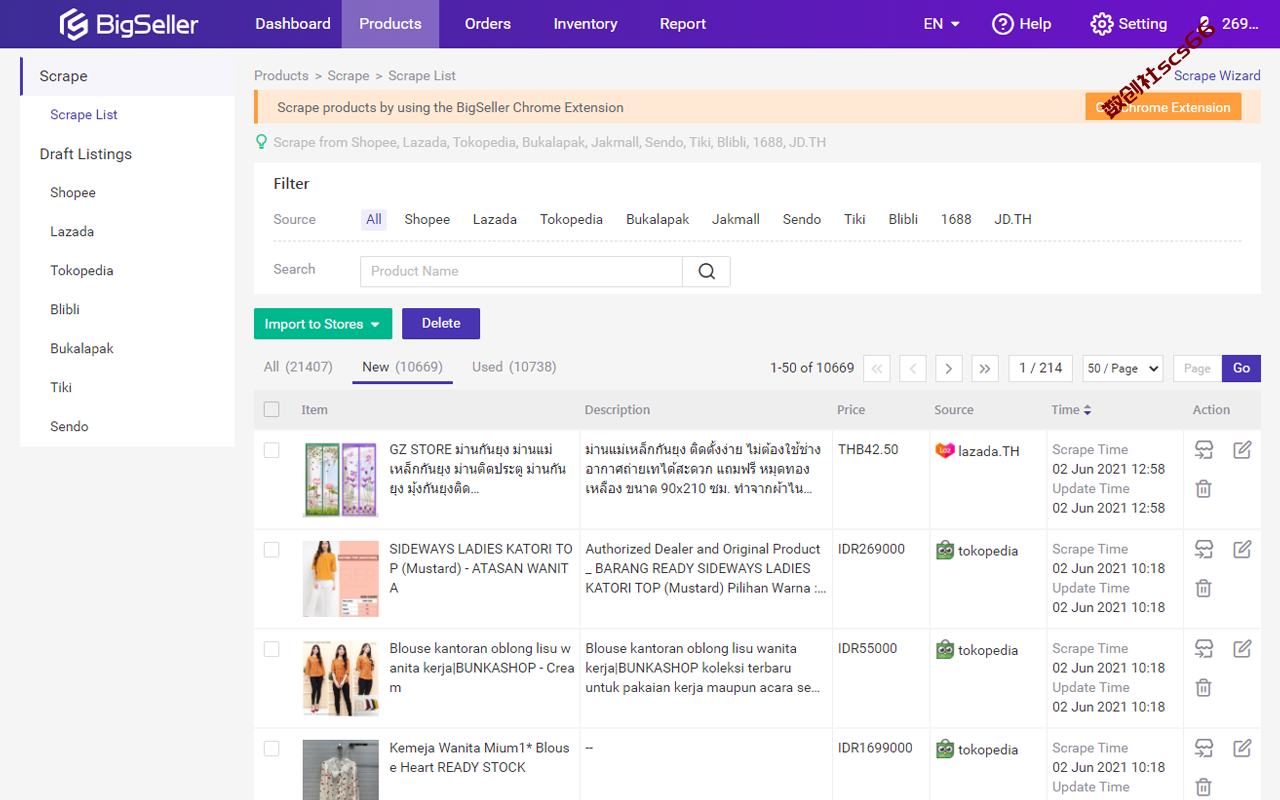Jump to last page arrow

click(985, 368)
